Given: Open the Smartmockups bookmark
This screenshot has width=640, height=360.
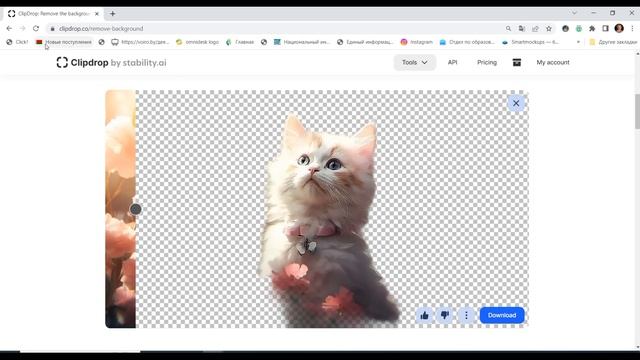Looking at the screenshot, I should 530,42.
